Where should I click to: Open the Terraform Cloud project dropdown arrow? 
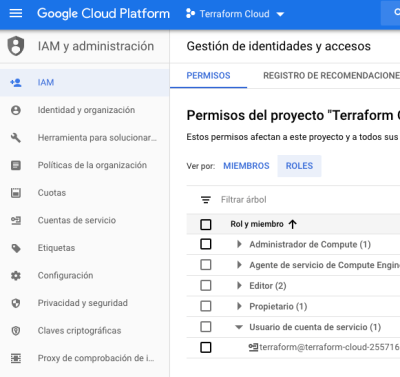pyautogui.click(x=280, y=14)
